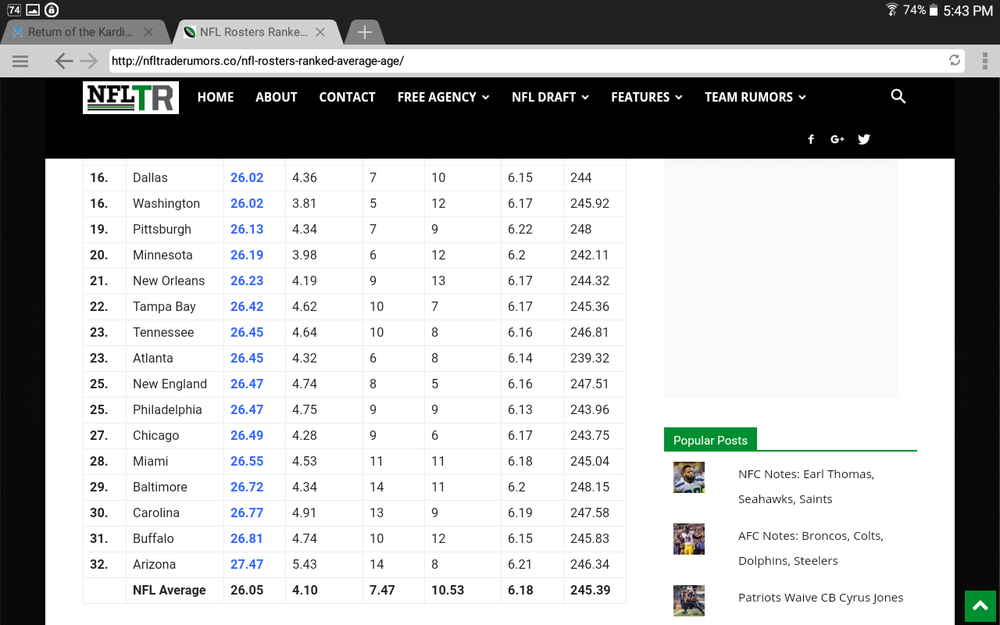Open browser overflow options menu
Screen dimensions: 1000x625
[x=985, y=61]
